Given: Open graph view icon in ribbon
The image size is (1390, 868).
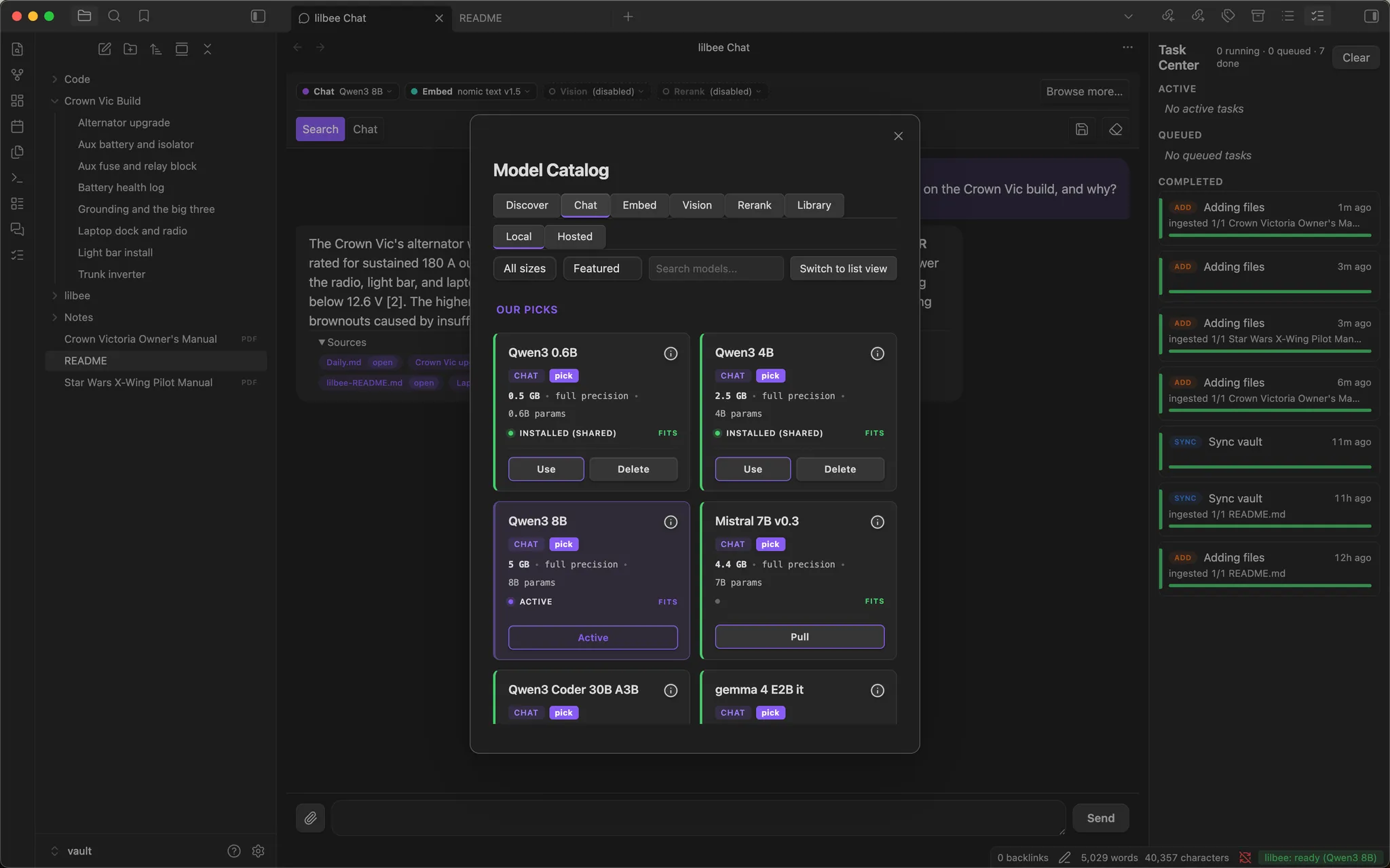Looking at the screenshot, I should click(x=18, y=75).
